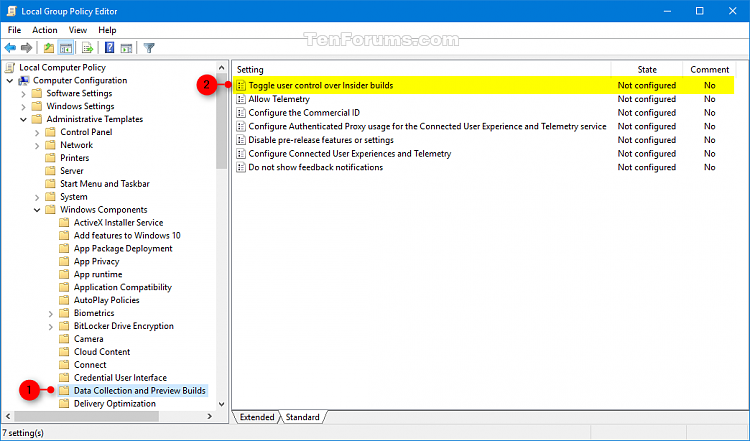Screen dimensions: 750x441
Task: Select Do not show feedback notifications text
Action: click(316, 167)
